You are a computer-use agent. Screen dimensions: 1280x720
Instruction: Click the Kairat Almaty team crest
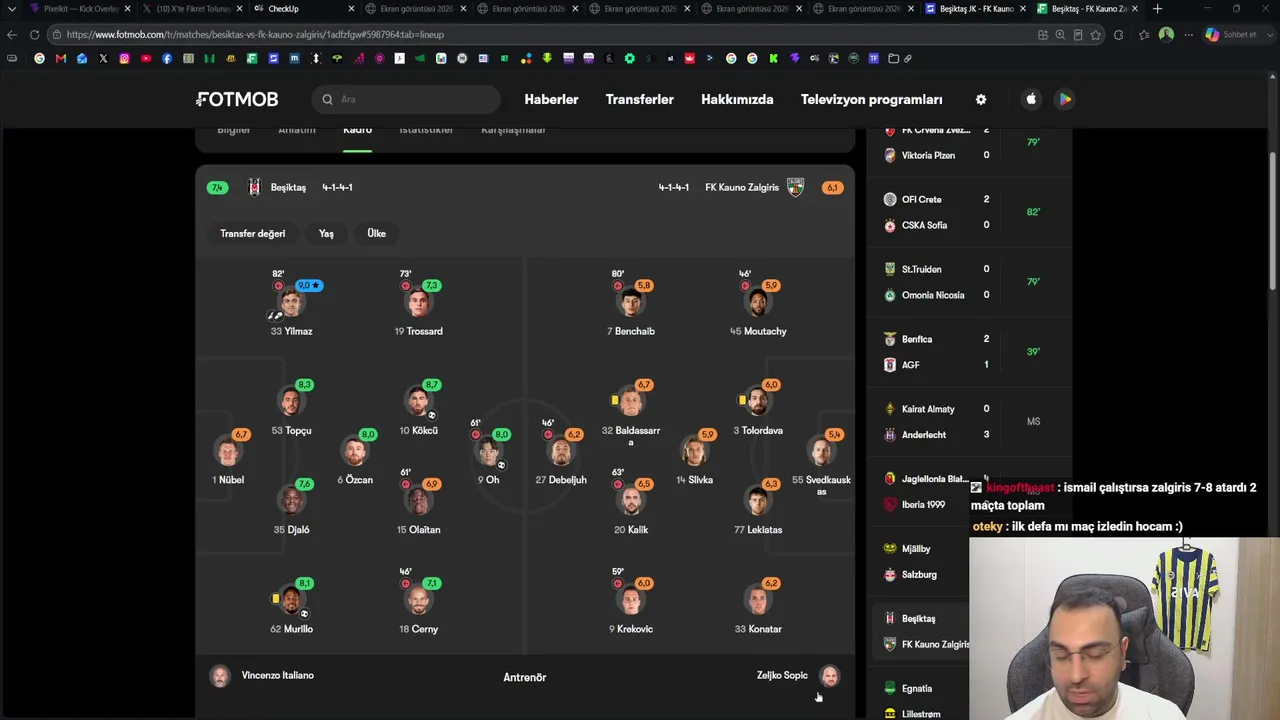tap(890, 409)
